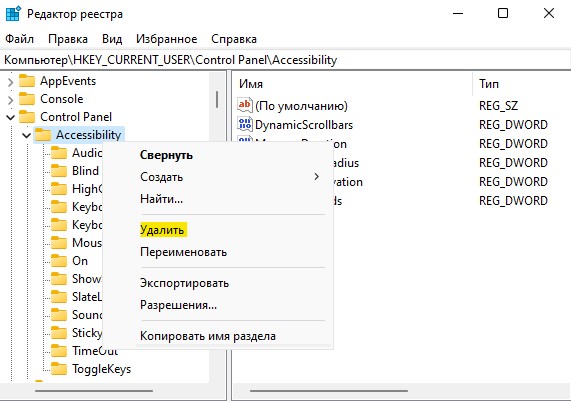Select the SlateLaunch subkey folder icon
The image size is (571, 401).
tap(59, 297)
